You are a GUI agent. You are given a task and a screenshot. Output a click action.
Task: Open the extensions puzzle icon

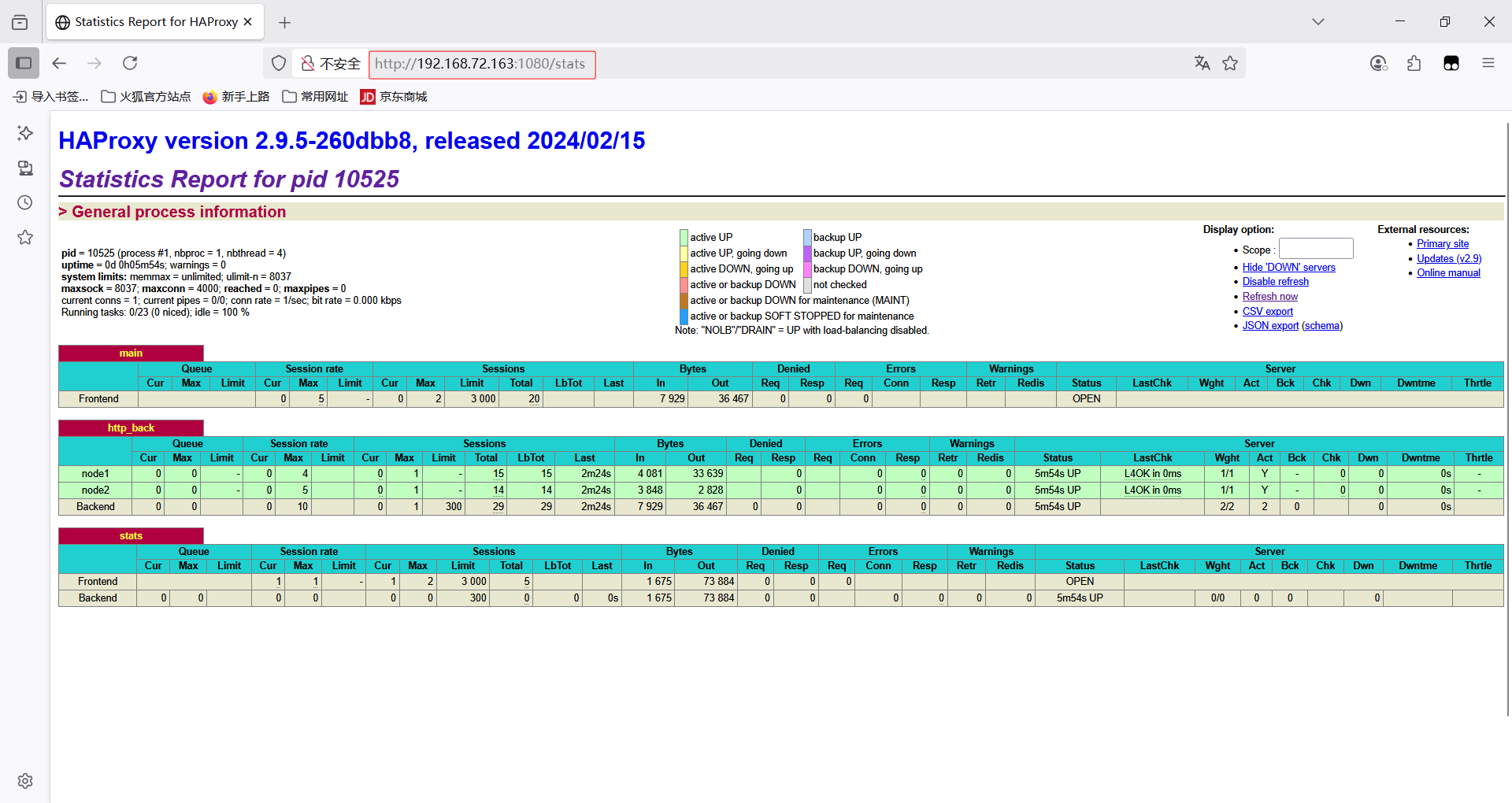1414,63
